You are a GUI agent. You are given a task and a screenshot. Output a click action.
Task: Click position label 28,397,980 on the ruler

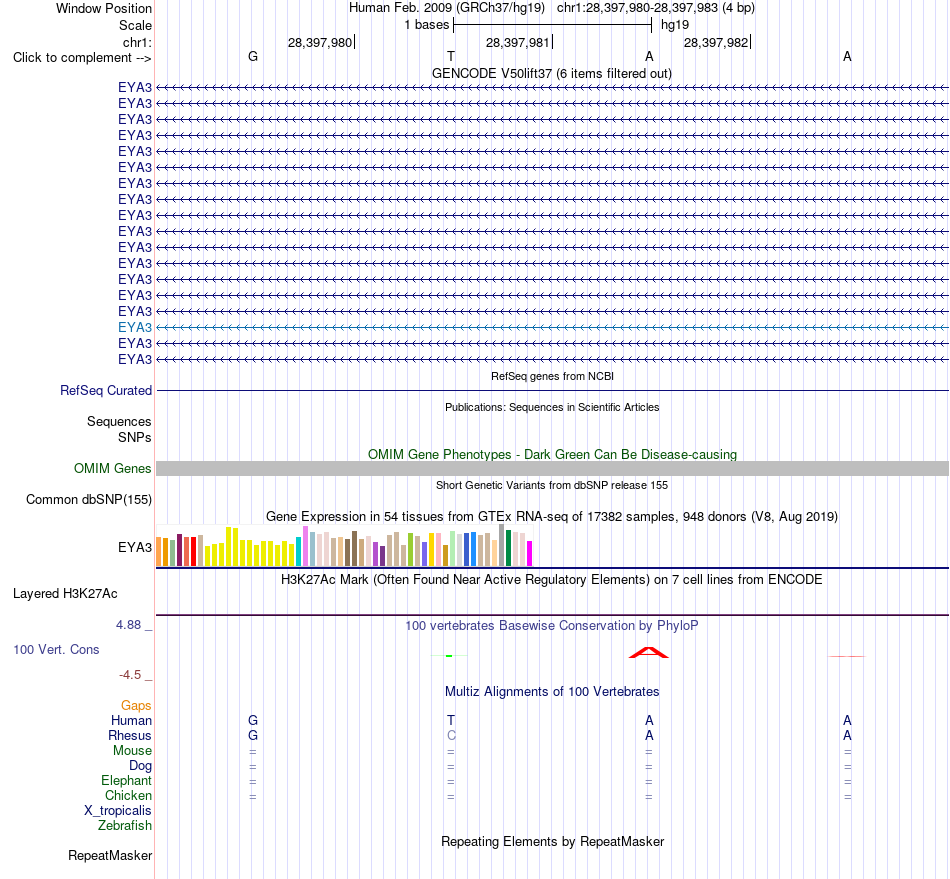[320, 42]
